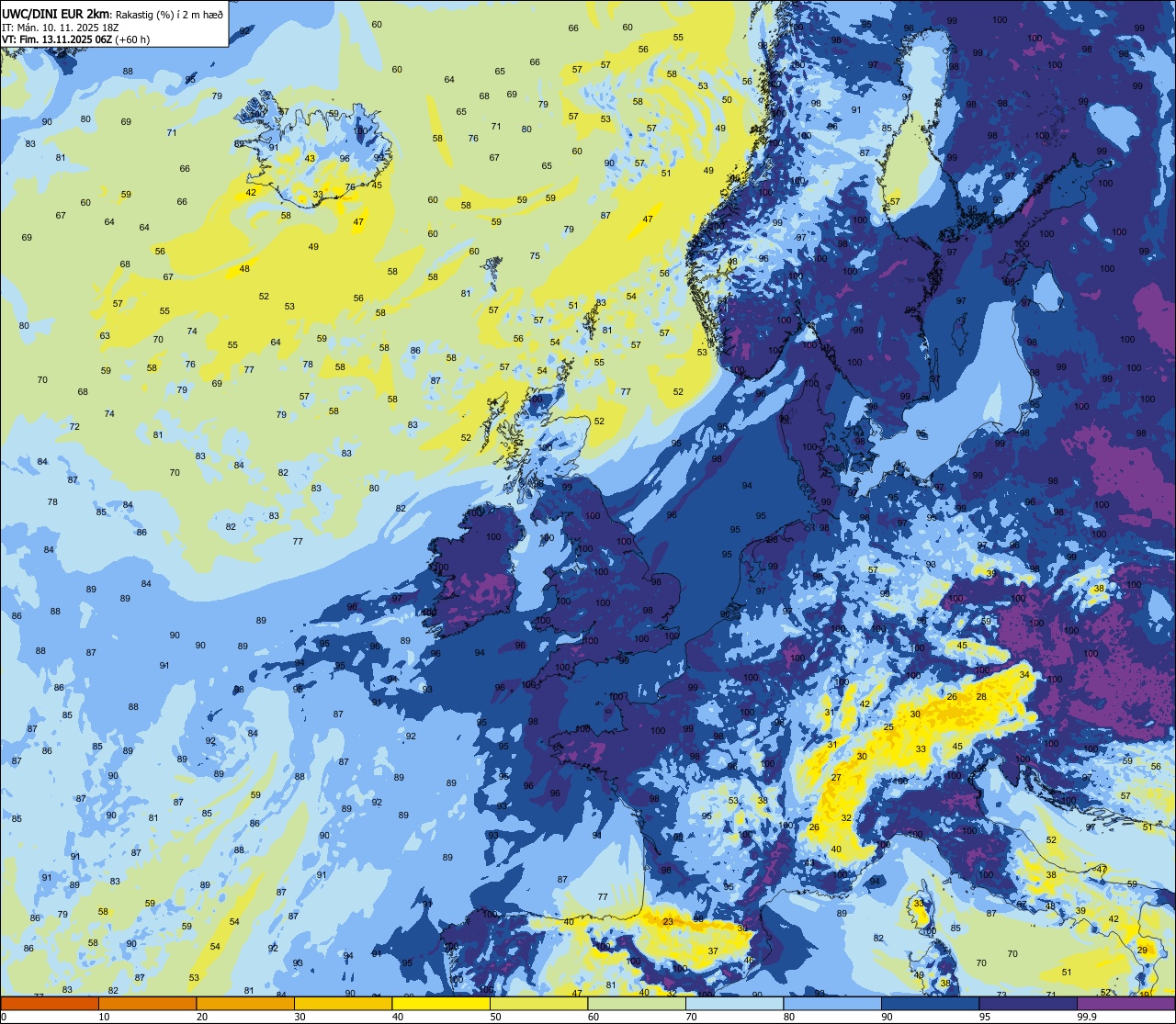1176x1024 pixels.
Task: Click the parameter text "Rakastig (%) í 2 m hæð"
Action: pos(169,15)
